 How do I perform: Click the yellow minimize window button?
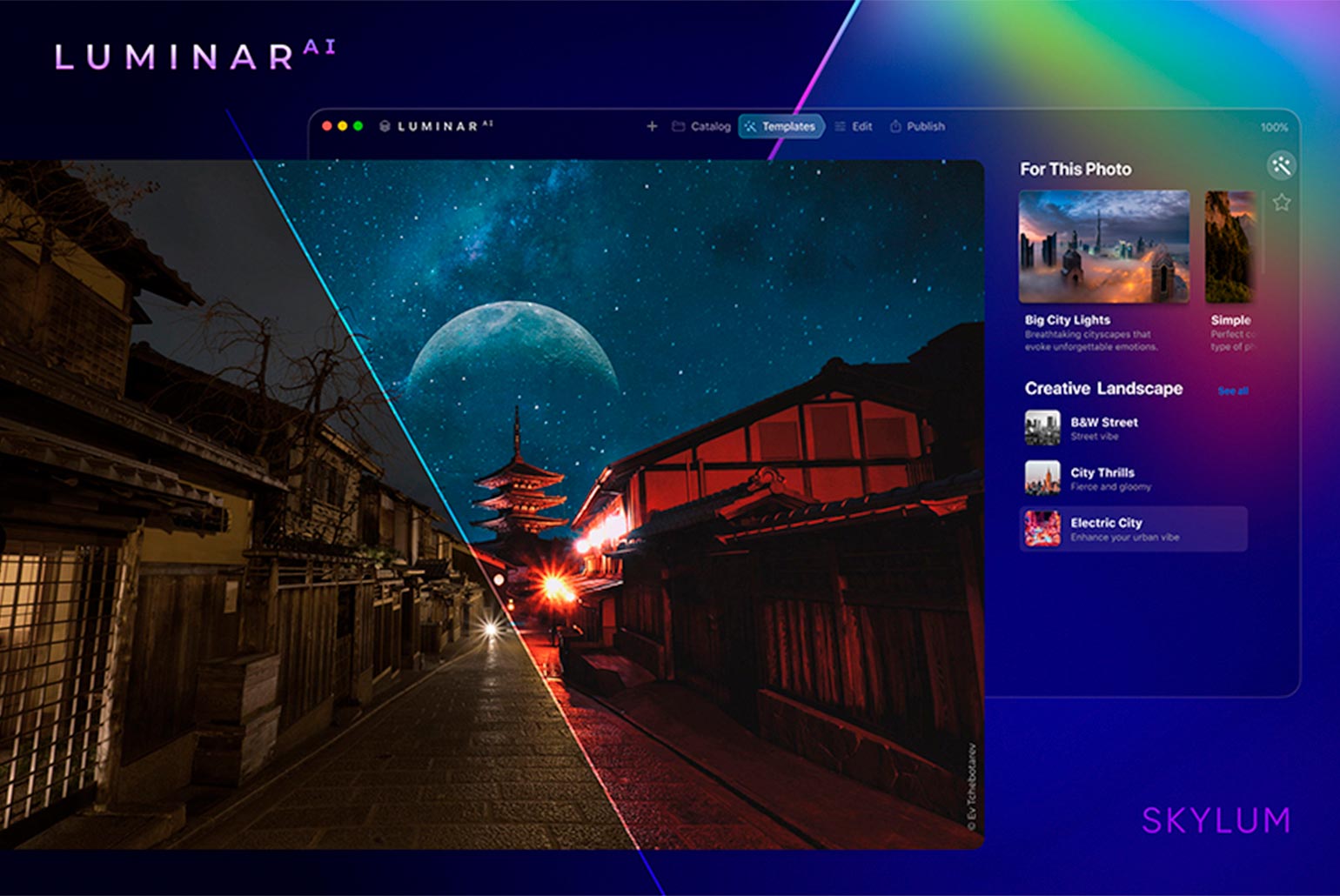coord(342,126)
